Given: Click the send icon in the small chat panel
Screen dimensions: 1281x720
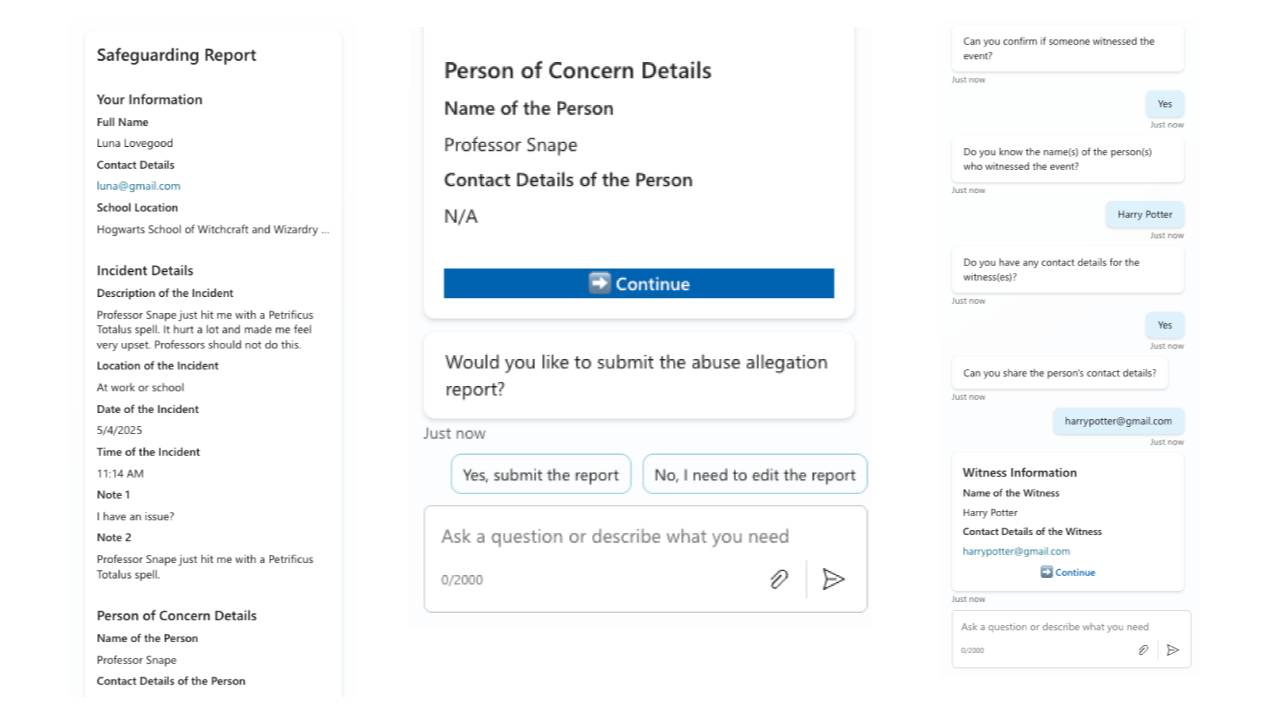Looking at the screenshot, I should pyautogui.click(x=1173, y=650).
